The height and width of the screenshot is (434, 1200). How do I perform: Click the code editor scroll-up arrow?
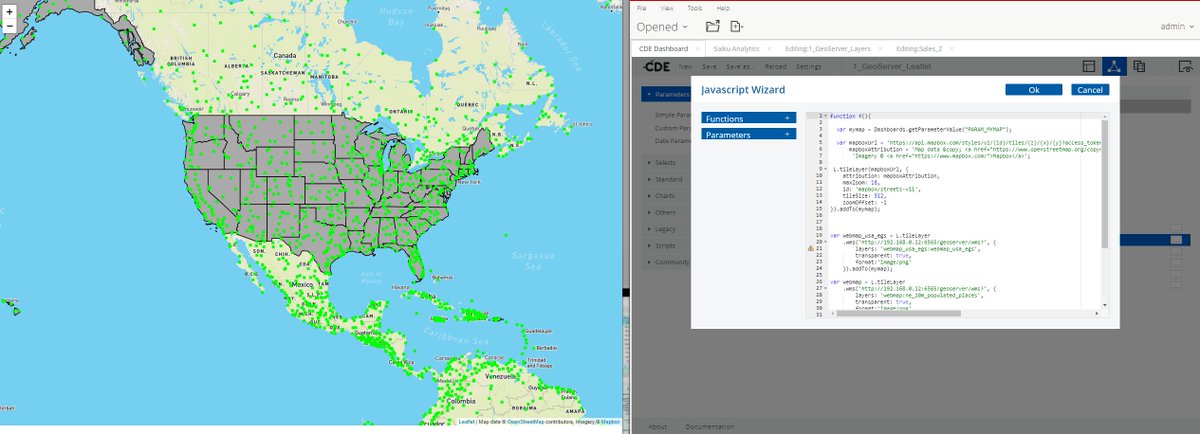coord(1106,116)
